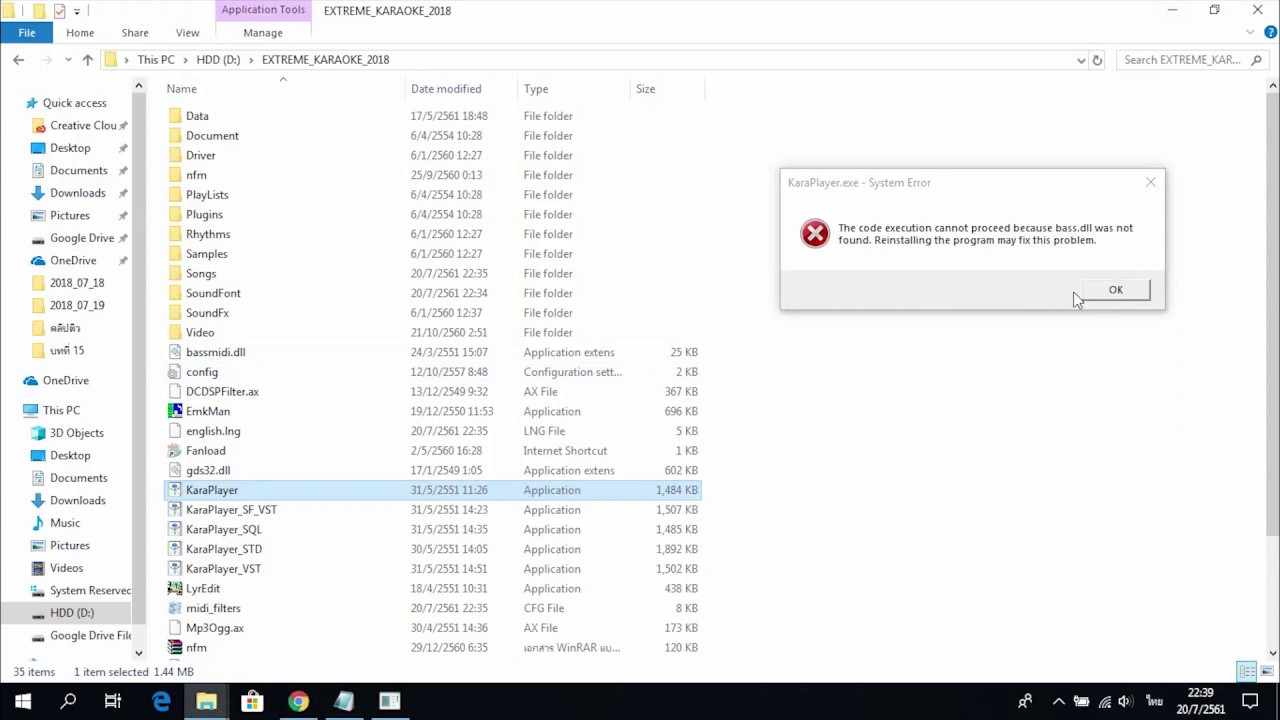
Task: Open 2018_07_18 folder in navigation pane
Action: click(77, 283)
